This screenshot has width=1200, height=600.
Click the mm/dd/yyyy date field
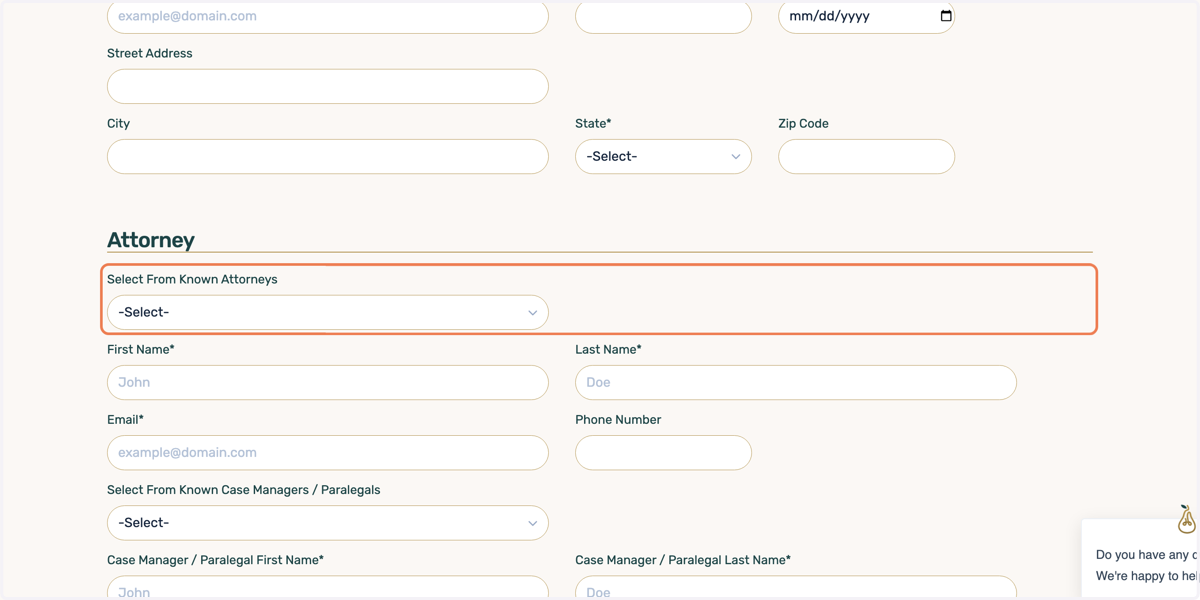866,17
